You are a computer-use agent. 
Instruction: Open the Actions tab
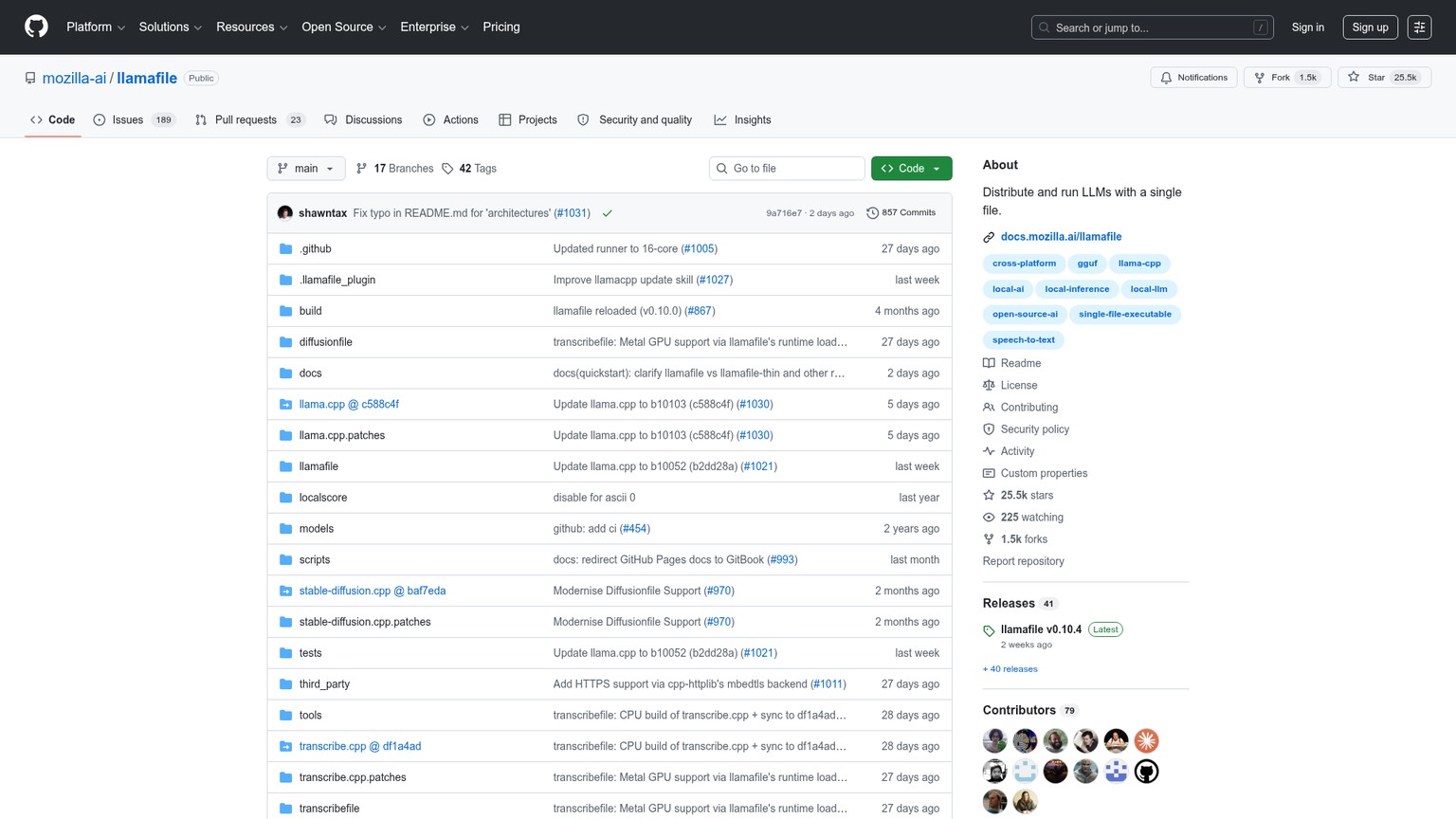(x=450, y=120)
